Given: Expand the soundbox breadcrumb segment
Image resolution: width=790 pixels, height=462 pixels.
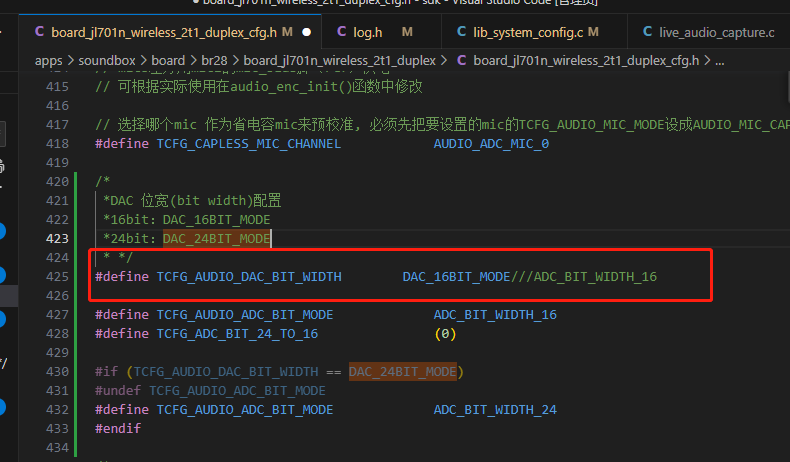Looking at the screenshot, I should 107,61.
